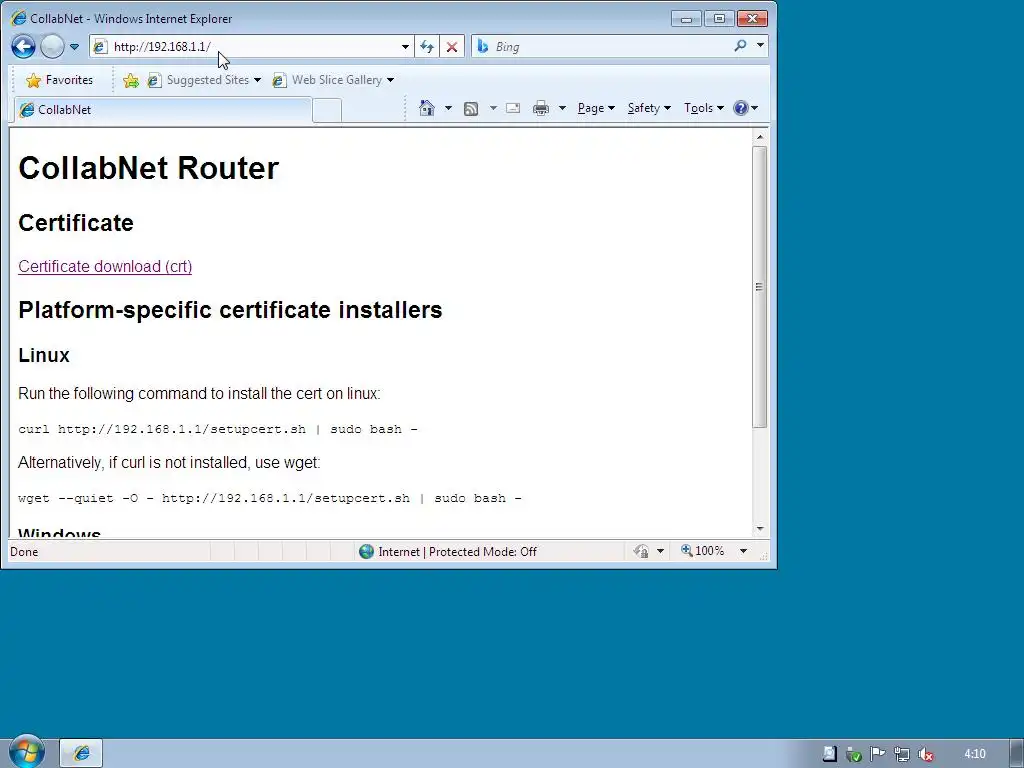Open the Help question mark menu
The image size is (1024, 768).
click(x=745, y=108)
